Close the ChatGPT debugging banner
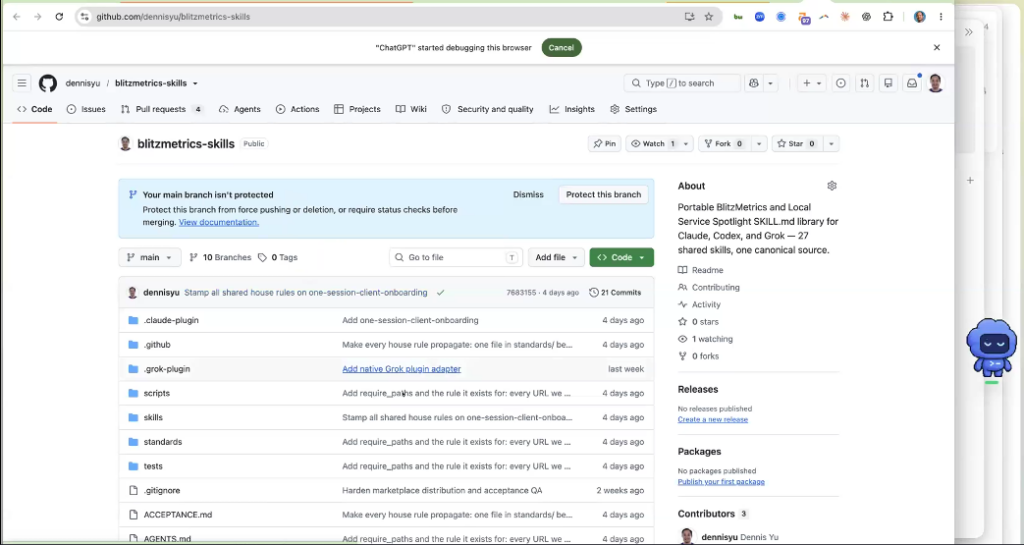This screenshot has width=1024, height=545. pyautogui.click(x=936, y=48)
